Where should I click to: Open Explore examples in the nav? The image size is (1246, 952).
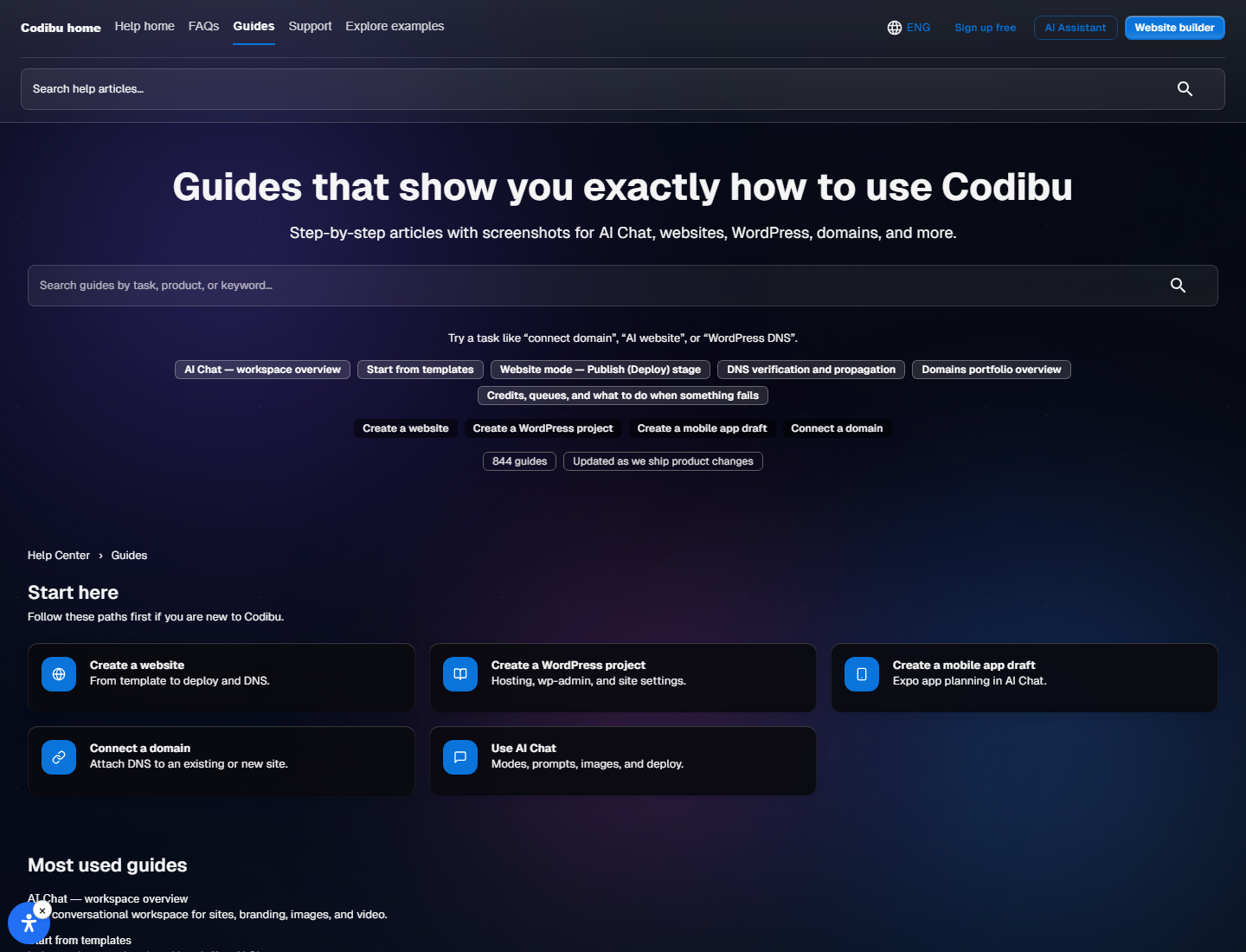click(x=395, y=26)
